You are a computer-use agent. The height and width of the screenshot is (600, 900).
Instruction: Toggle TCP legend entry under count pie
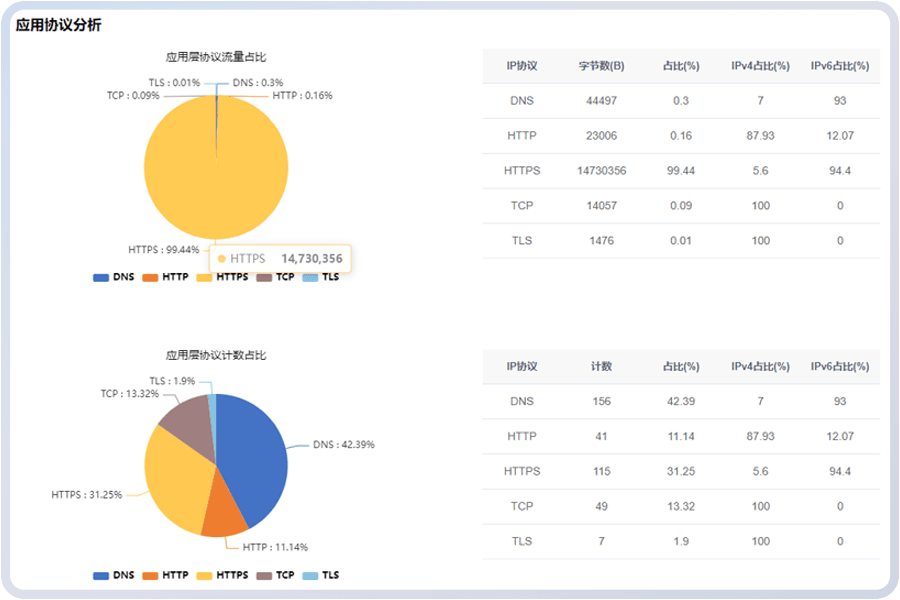coord(275,575)
